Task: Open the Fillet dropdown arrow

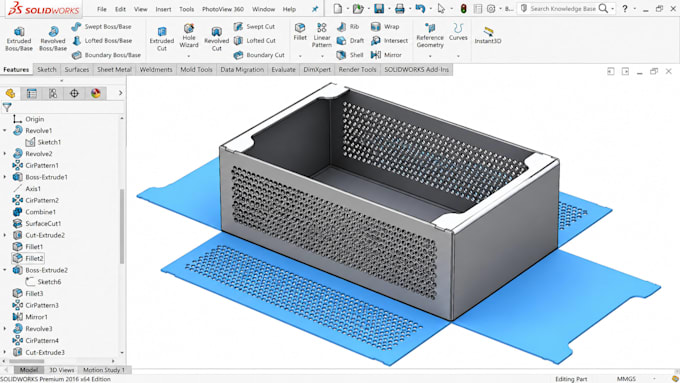Action: pos(300,56)
